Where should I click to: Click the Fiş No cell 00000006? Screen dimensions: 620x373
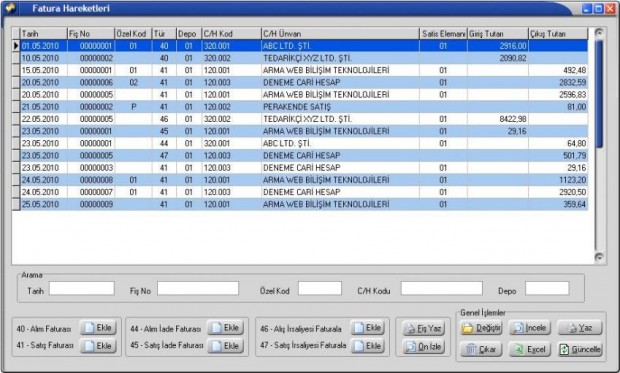click(x=91, y=82)
